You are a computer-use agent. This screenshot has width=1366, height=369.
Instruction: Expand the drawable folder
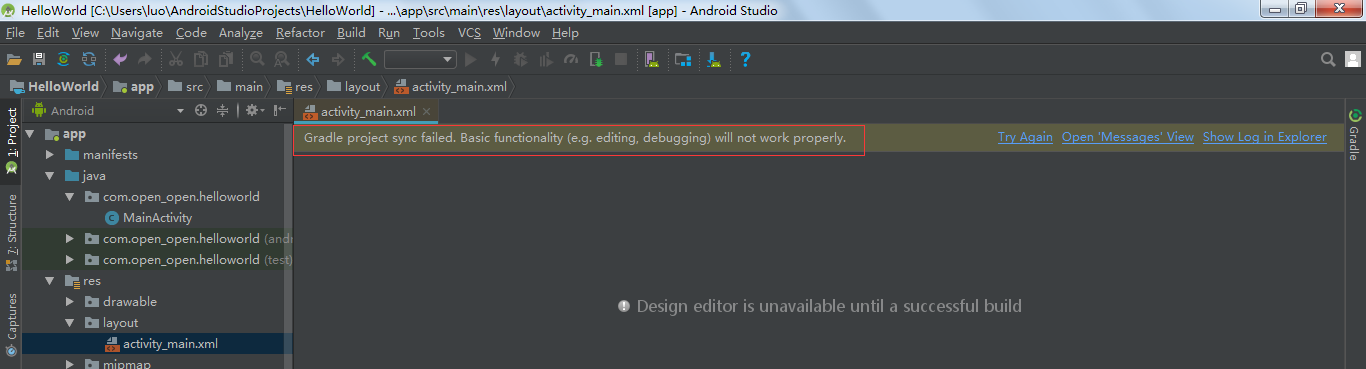coord(70,302)
